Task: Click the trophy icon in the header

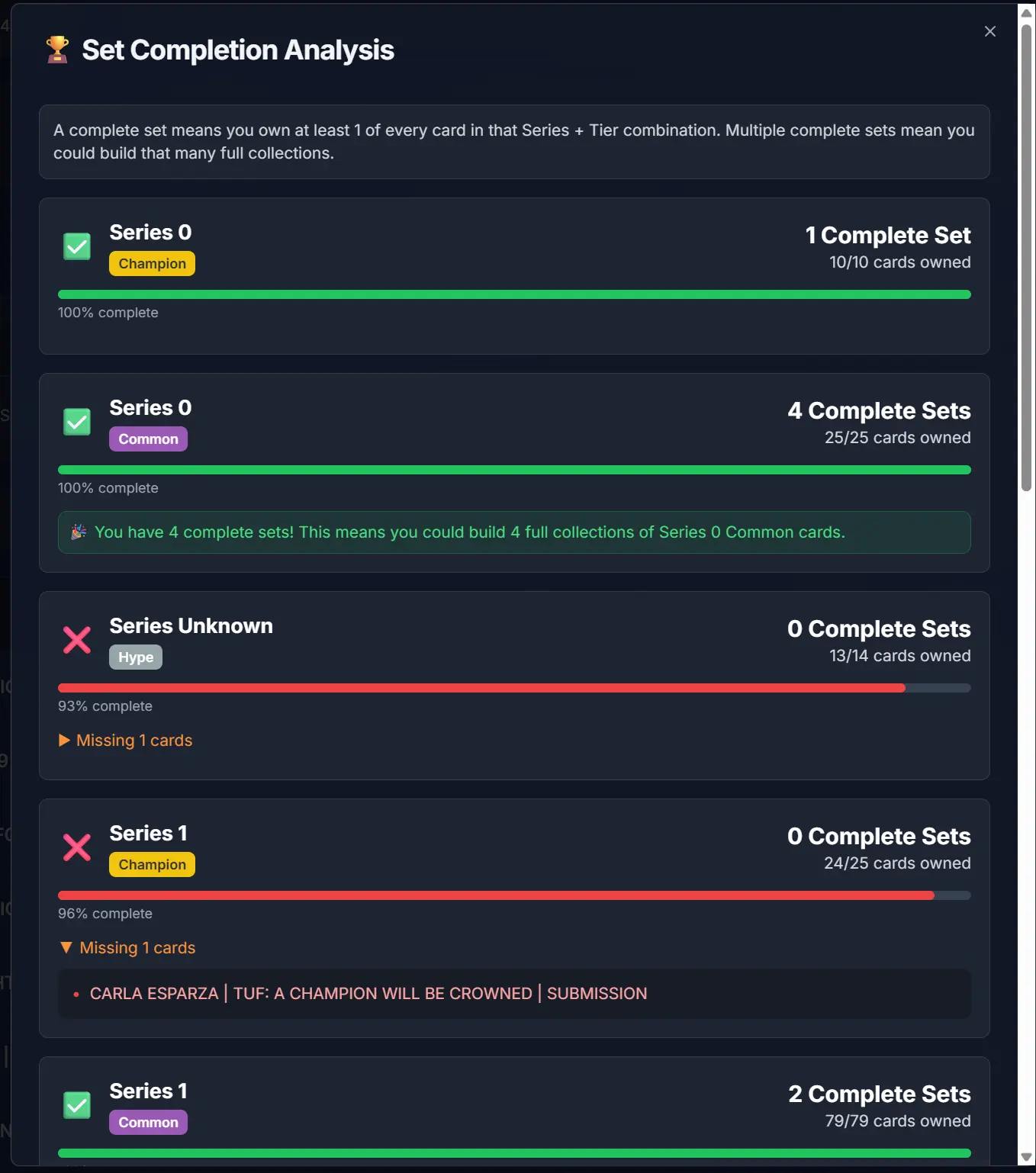Action: 56,49
